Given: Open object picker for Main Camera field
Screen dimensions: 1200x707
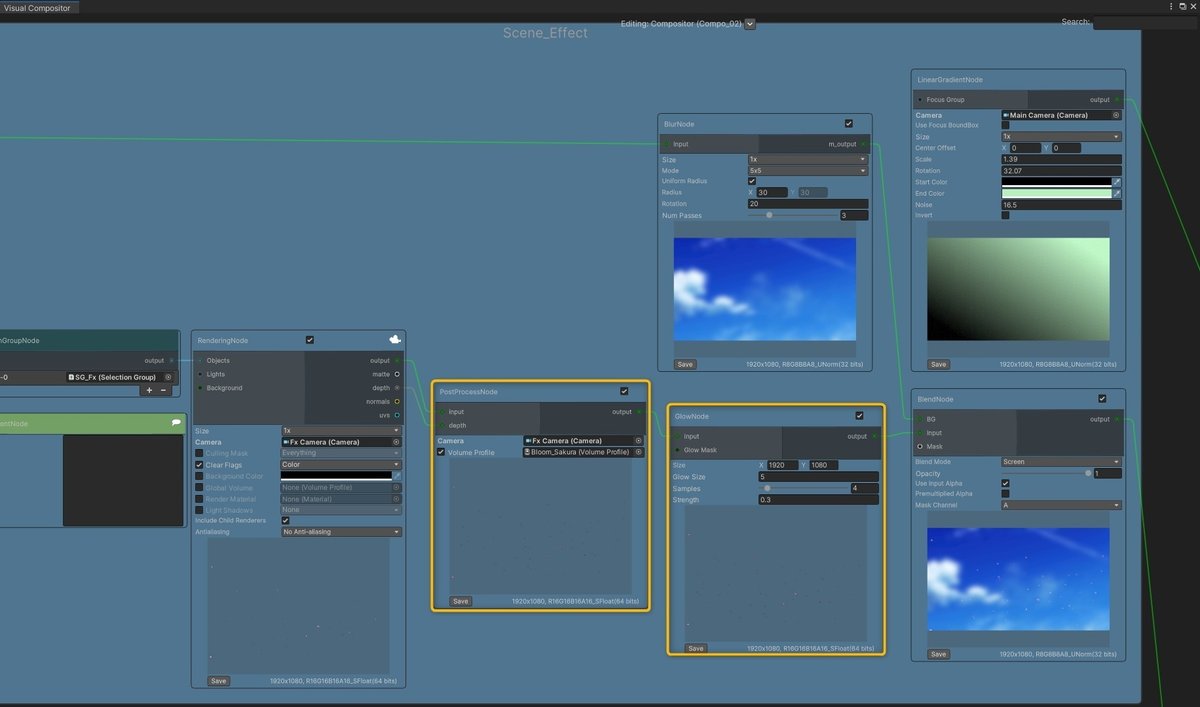Looking at the screenshot, I should [1116, 115].
